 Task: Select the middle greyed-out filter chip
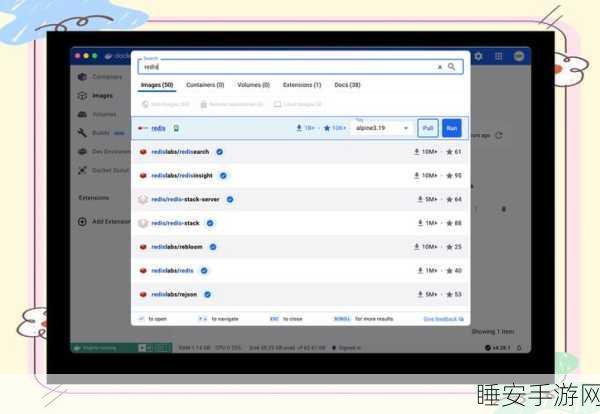[x=232, y=104]
